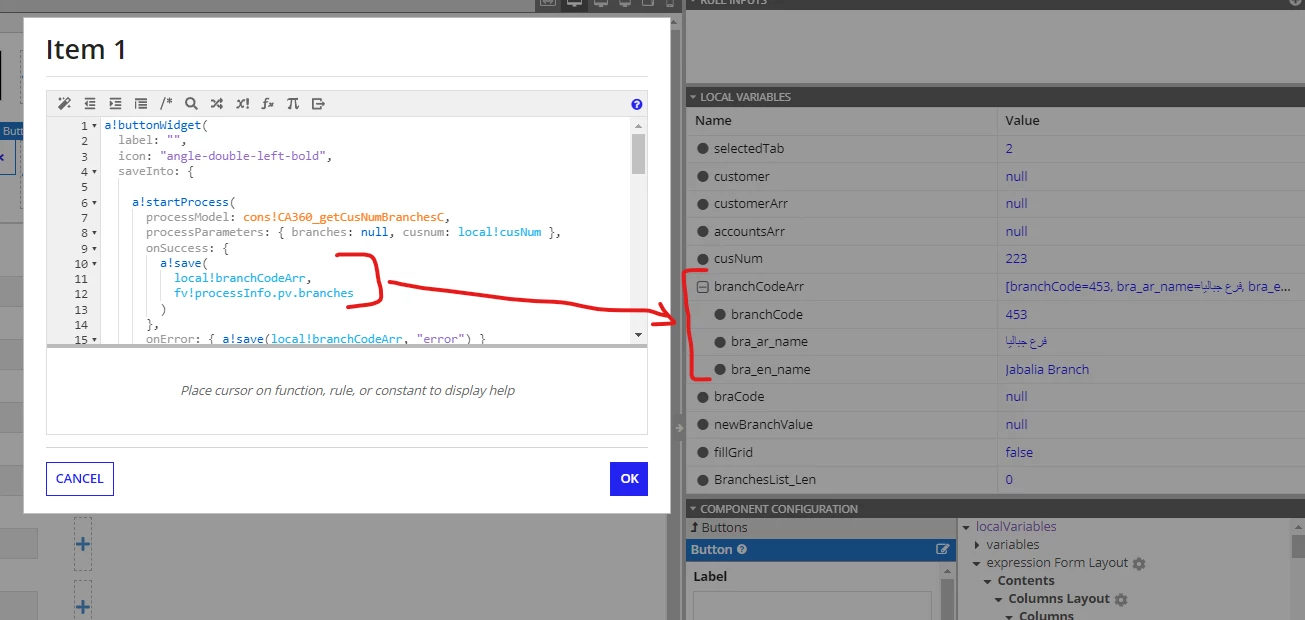Fold code at line 9 onSuccess
Screen dimensions: 1305x620
(x=94, y=248)
